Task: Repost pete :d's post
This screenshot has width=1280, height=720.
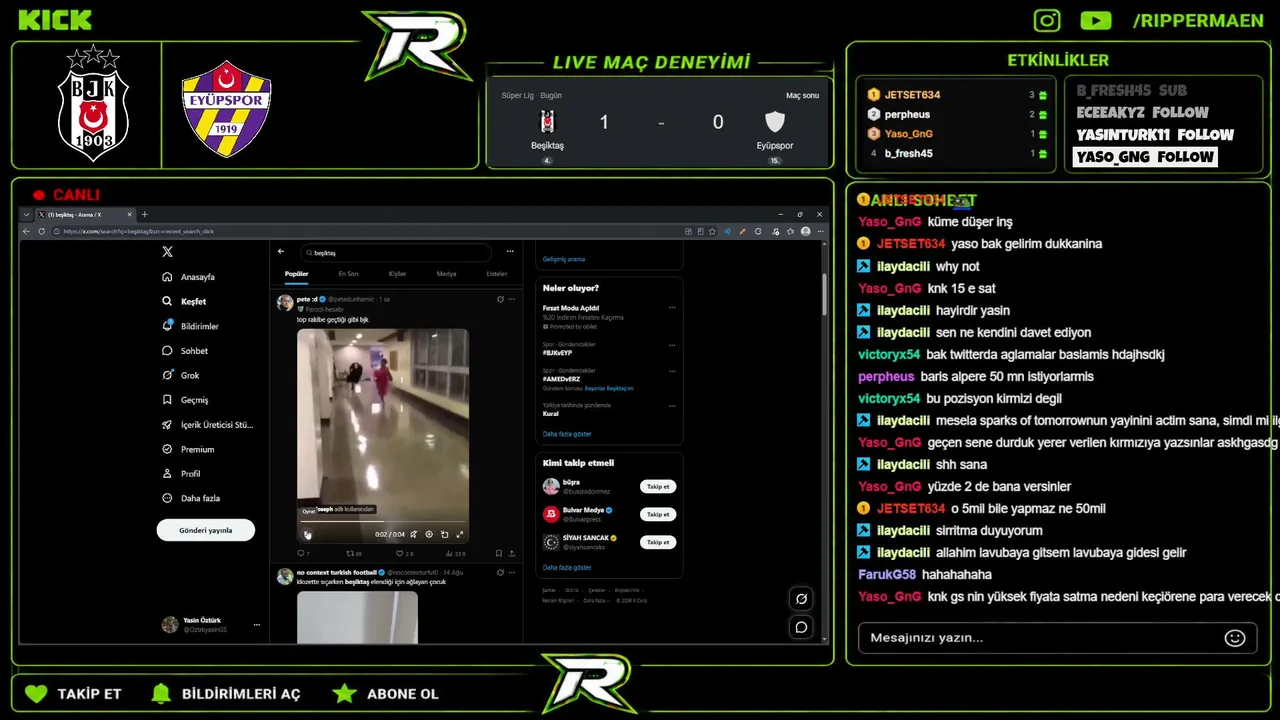Action: 353,553
